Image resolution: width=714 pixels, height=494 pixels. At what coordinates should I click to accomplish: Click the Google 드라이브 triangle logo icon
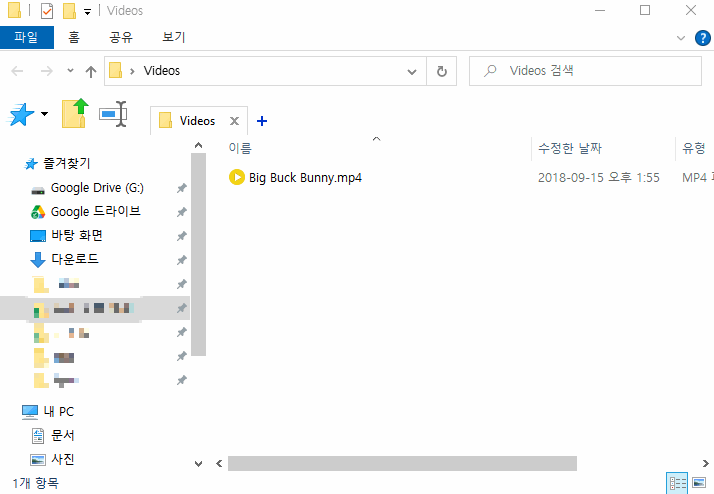click(x=38, y=212)
